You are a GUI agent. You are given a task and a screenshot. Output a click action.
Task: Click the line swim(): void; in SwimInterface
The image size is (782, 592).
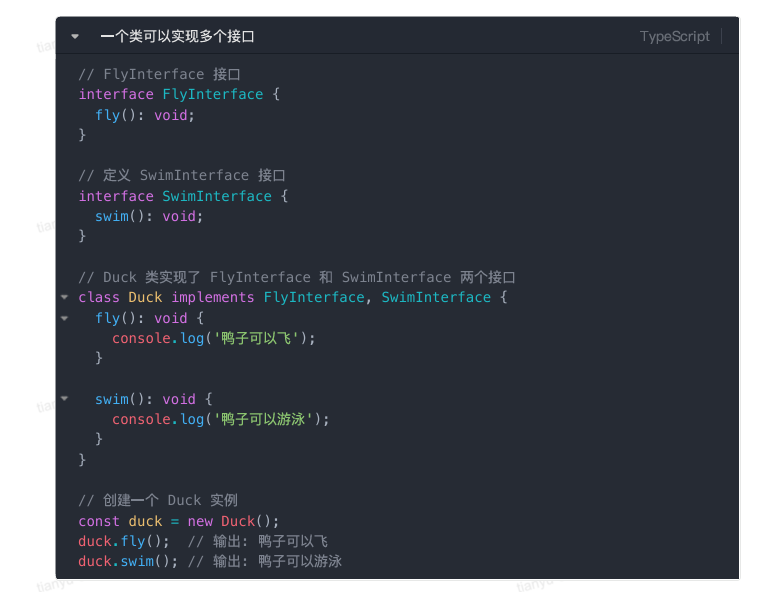tap(149, 216)
